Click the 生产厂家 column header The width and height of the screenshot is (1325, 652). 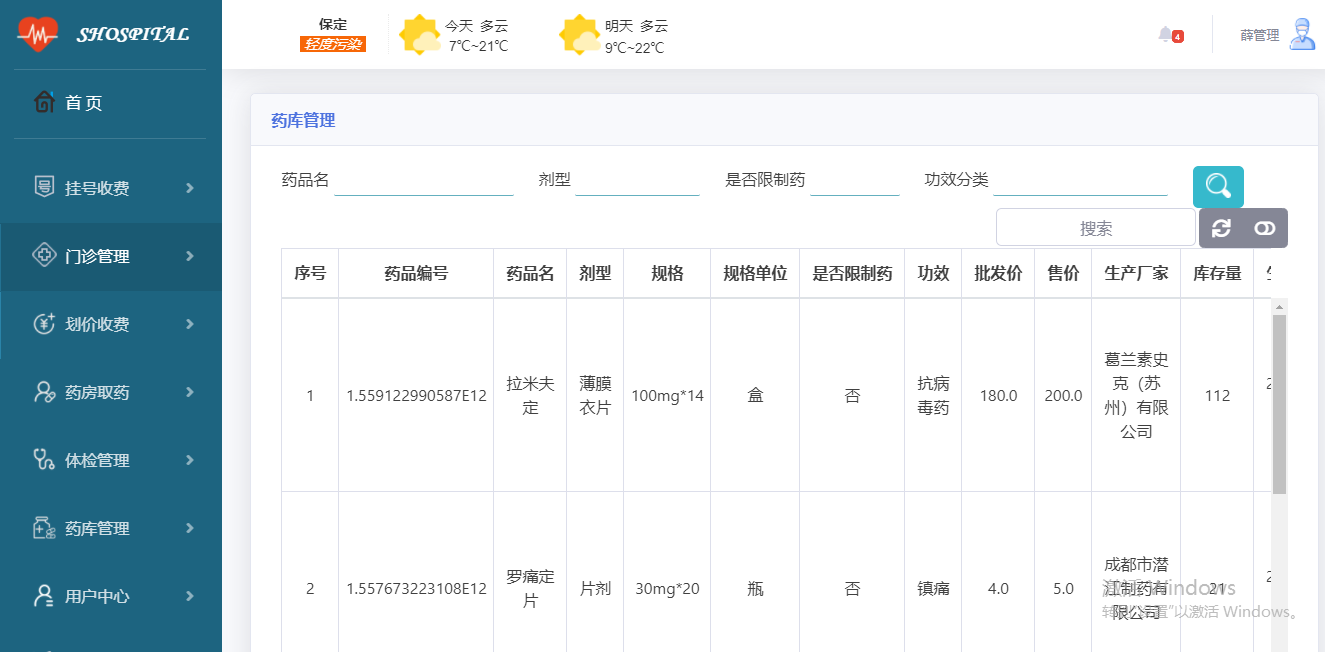(x=1136, y=273)
